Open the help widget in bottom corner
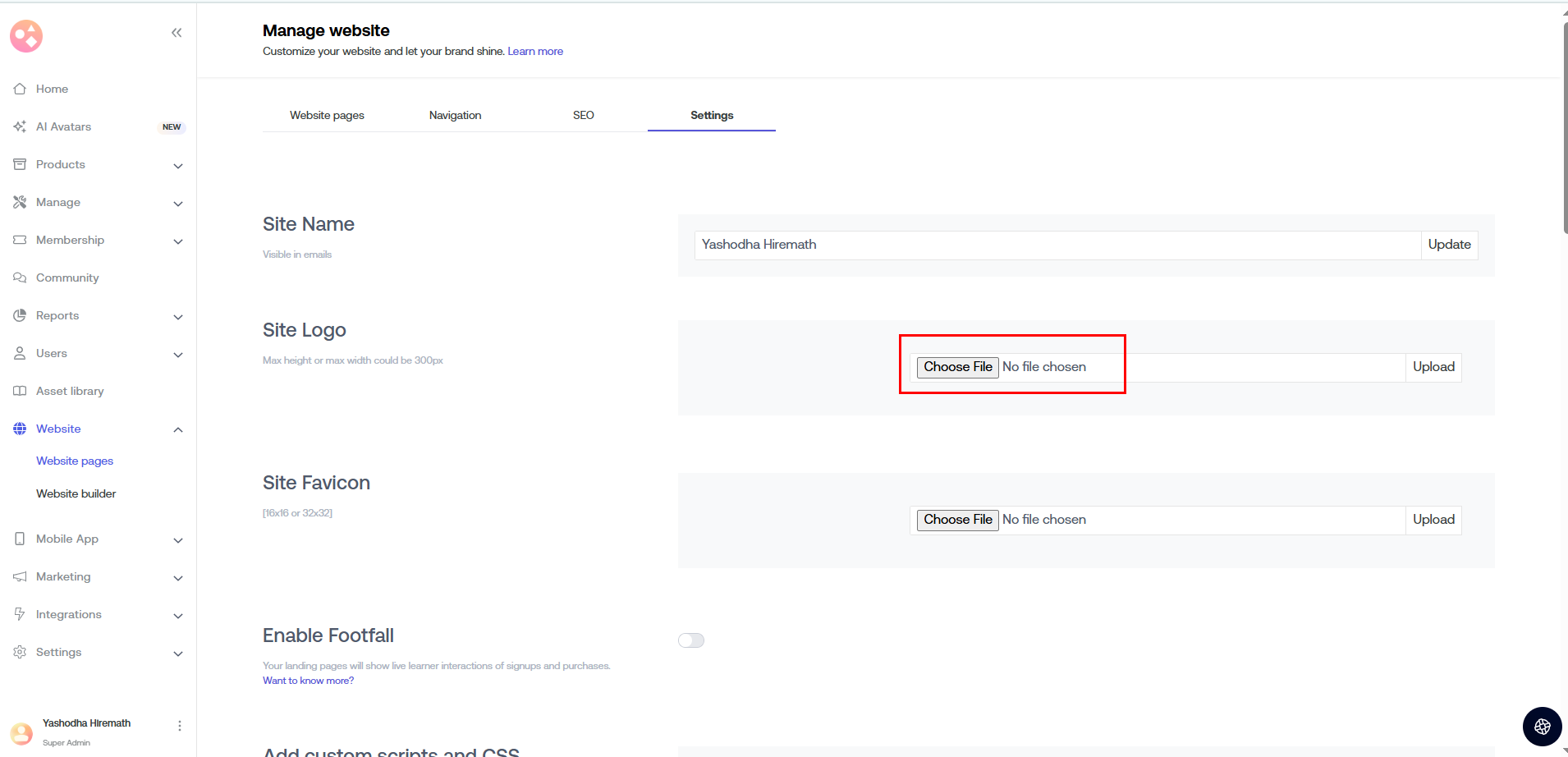 1542,726
